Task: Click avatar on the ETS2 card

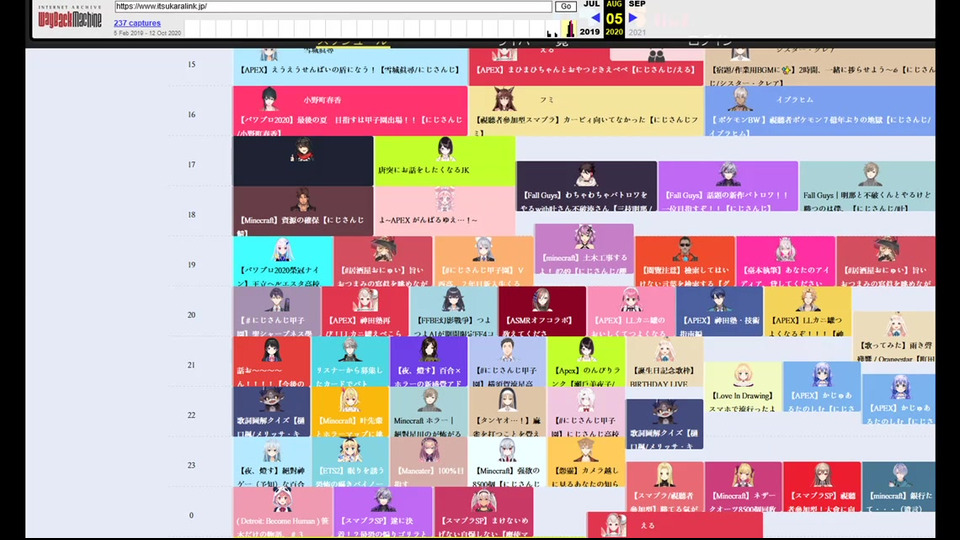Action: point(350,451)
